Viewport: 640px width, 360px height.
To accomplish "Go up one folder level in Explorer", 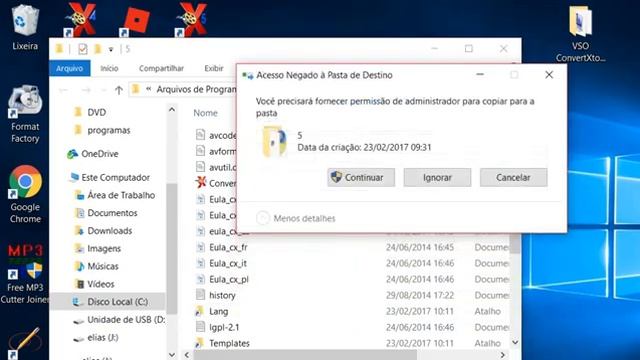I will (118, 90).
